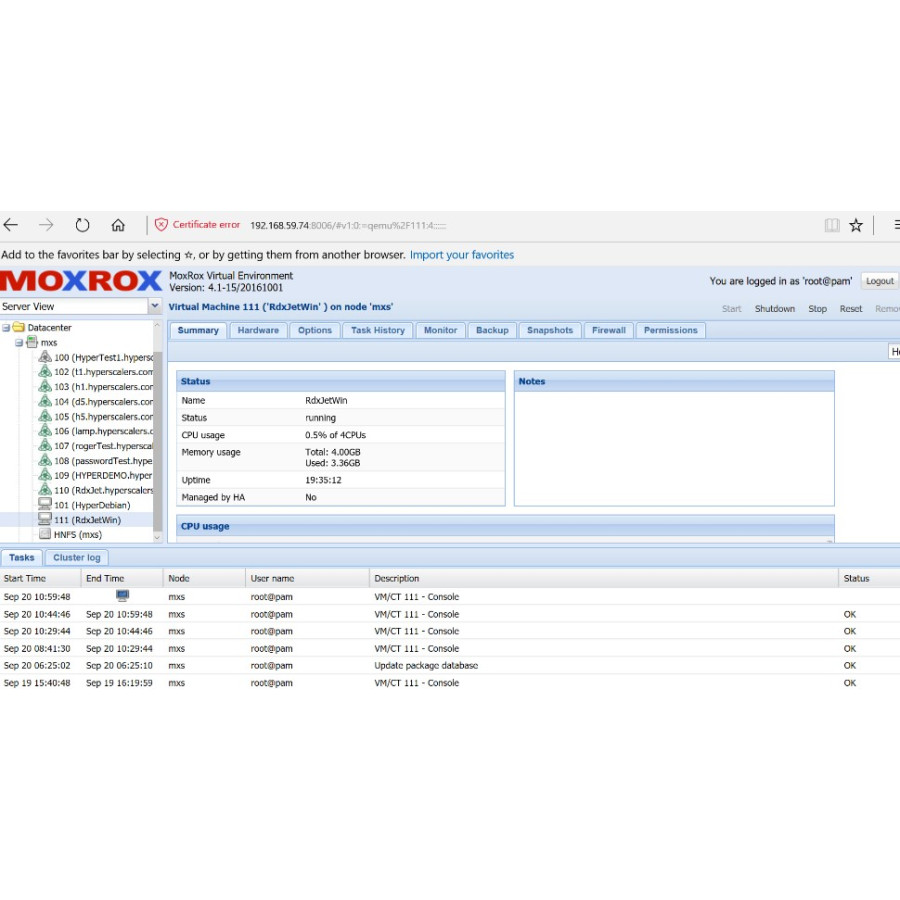The width and height of the screenshot is (900, 900).
Task: Select HNFS (mxs) storage in the tree
Action: pos(77,534)
